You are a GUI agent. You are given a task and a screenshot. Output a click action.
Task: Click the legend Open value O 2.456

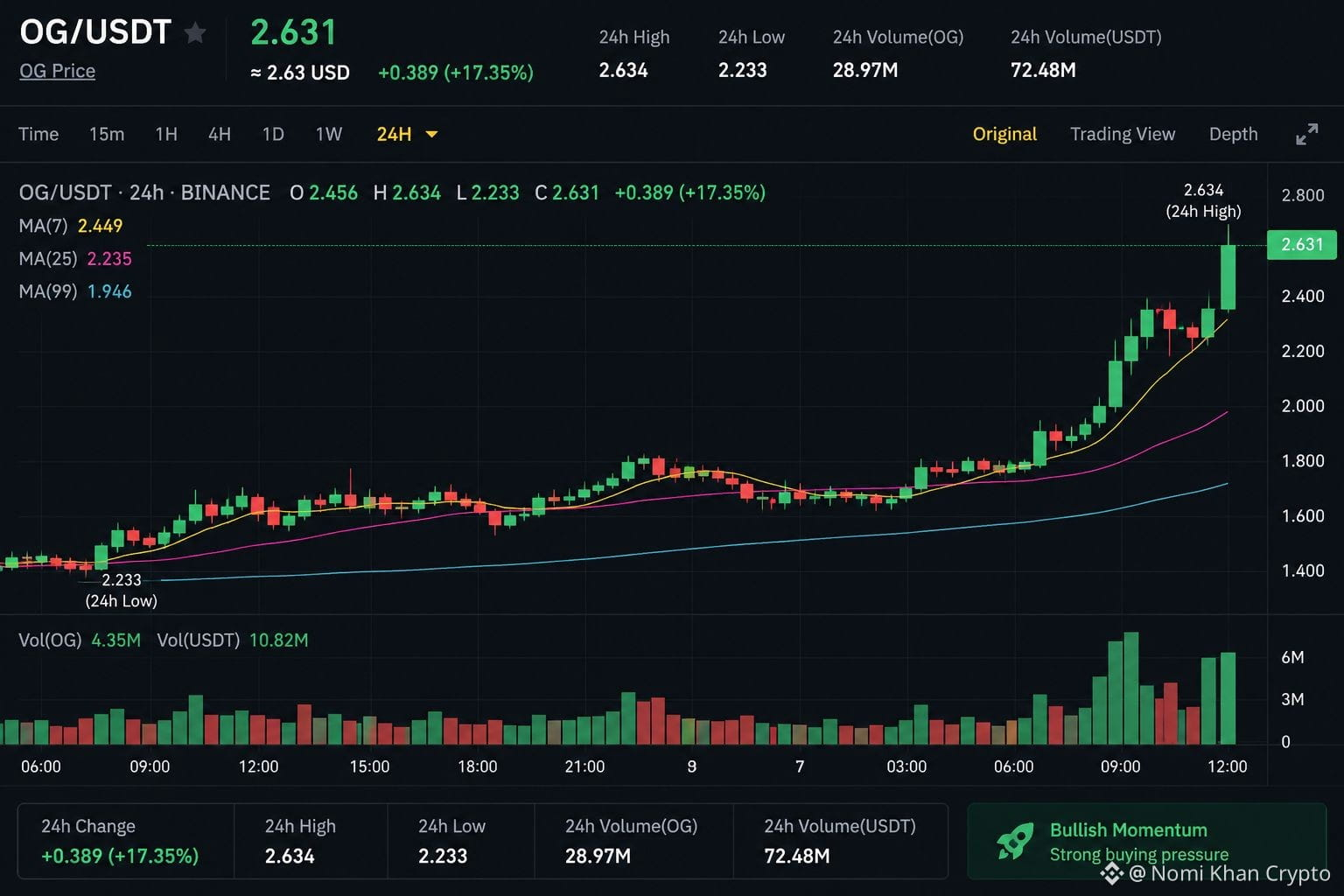(324, 192)
